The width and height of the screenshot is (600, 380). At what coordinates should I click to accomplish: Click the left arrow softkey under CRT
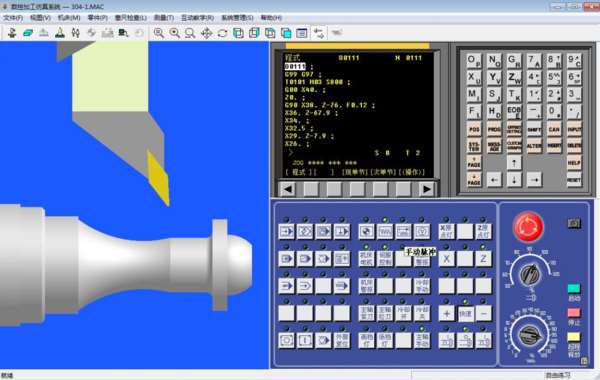[288, 189]
